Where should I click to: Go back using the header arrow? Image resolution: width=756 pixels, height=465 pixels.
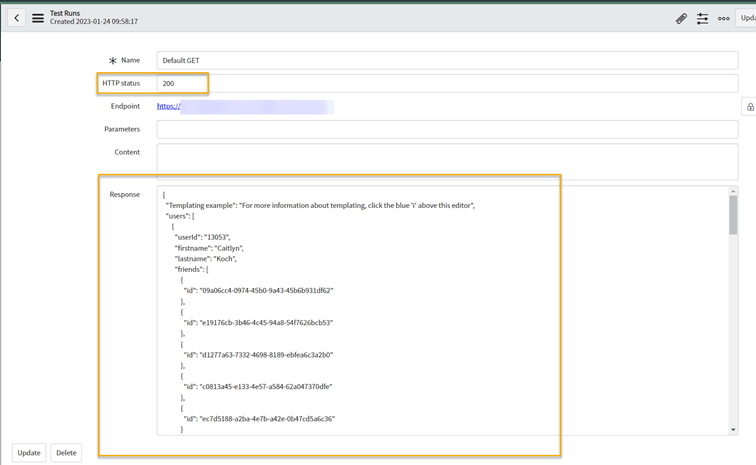coord(16,18)
